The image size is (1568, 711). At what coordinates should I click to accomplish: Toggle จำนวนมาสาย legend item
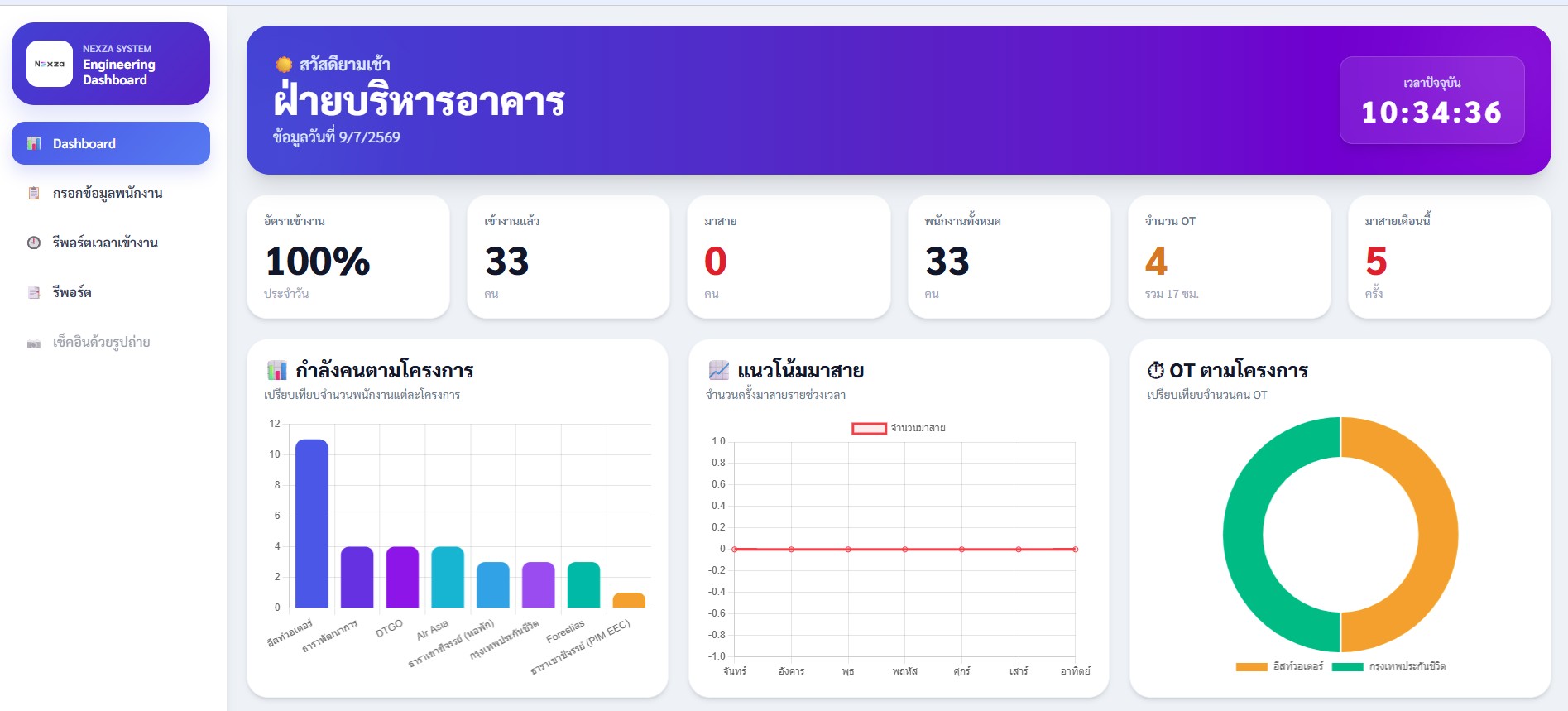coord(899,428)
